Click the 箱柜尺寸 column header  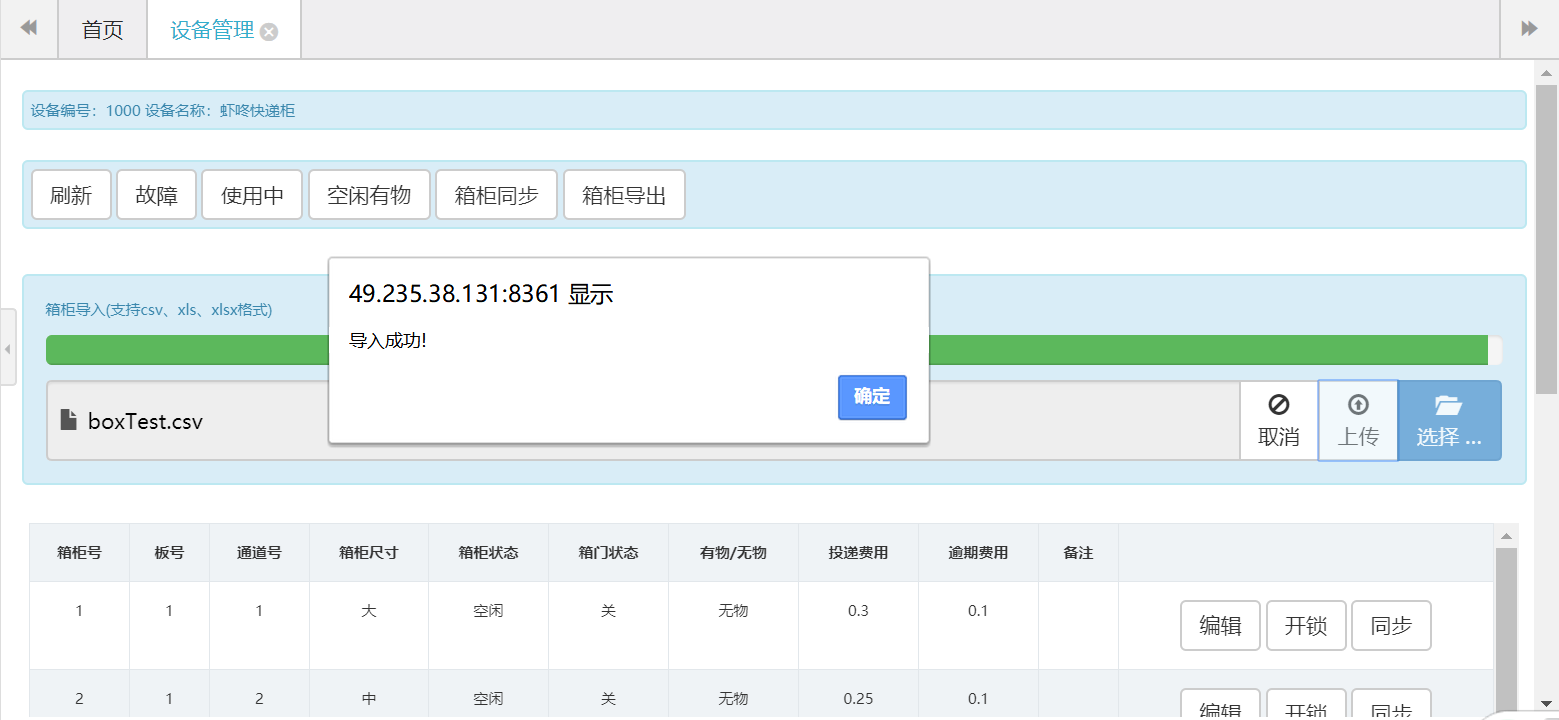[369, 552]
